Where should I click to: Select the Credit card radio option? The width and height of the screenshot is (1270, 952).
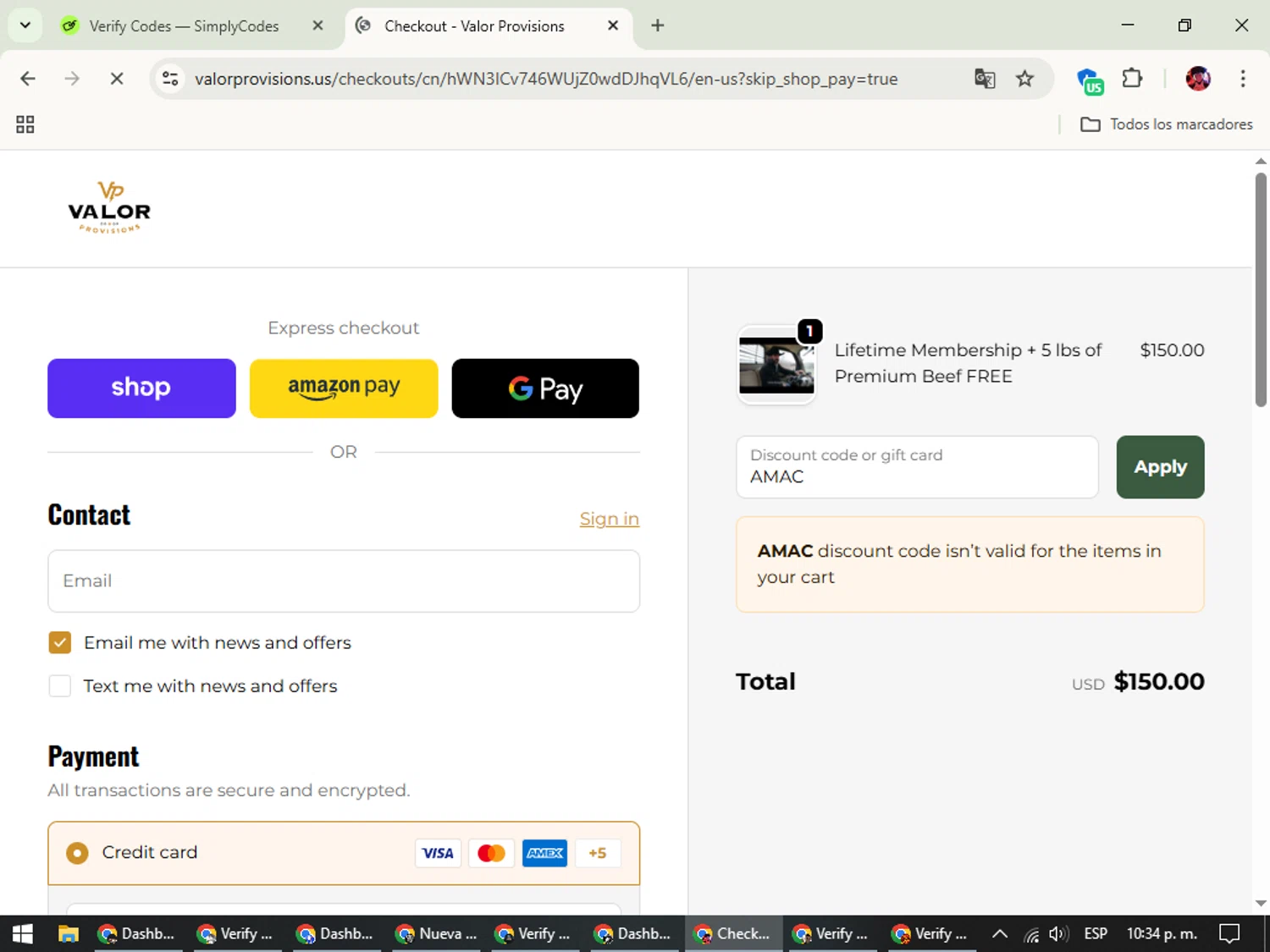coord(77,853)
